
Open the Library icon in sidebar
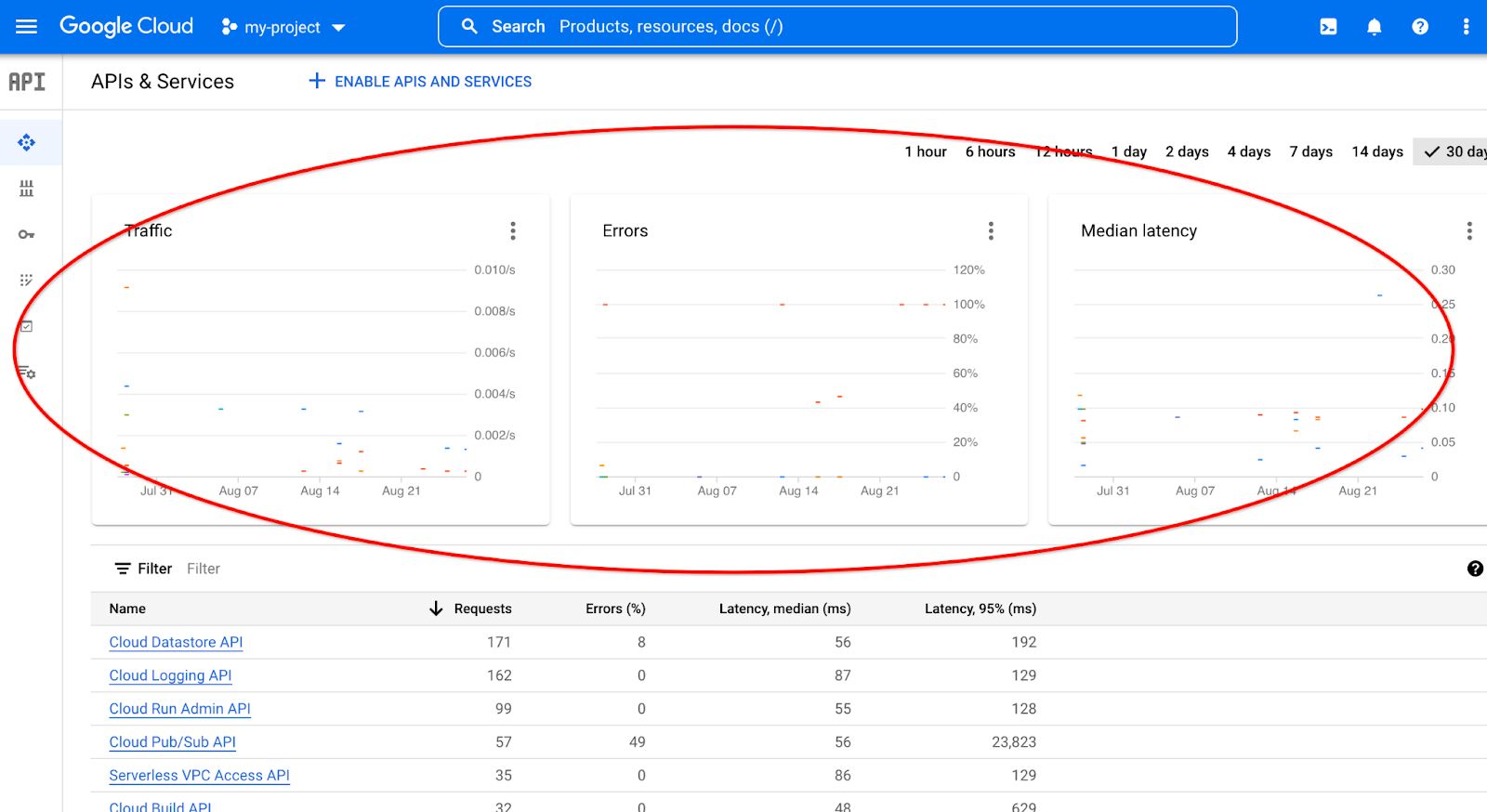26,189
